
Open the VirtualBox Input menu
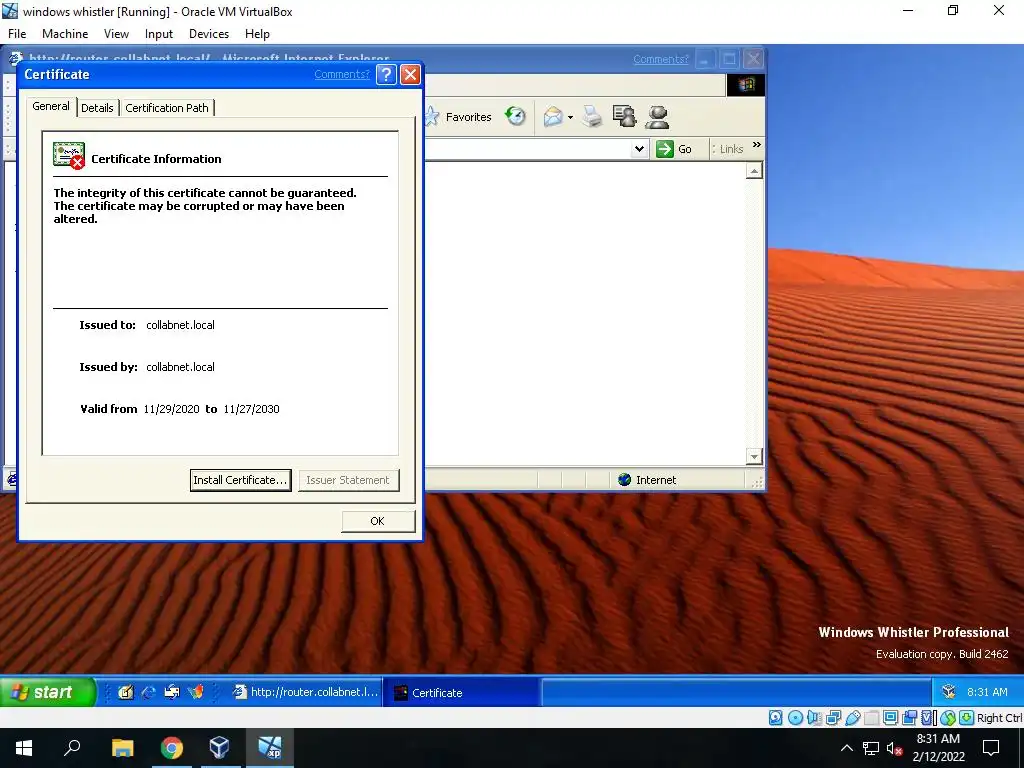point(159,34)
